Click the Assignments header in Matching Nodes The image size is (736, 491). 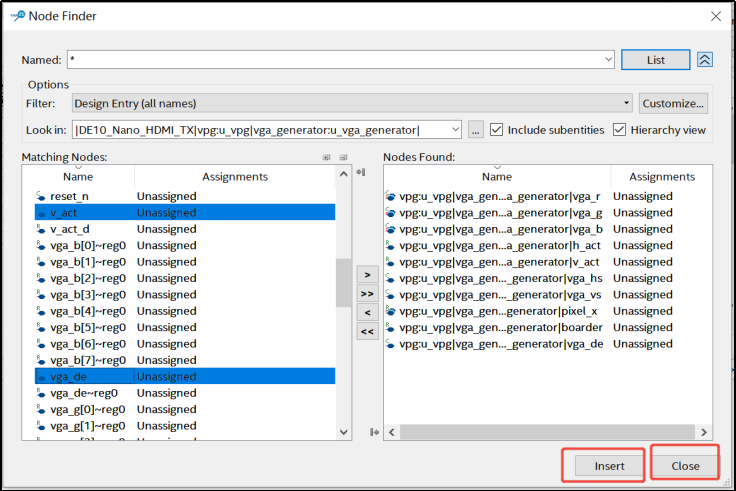[x=235, y=176]
